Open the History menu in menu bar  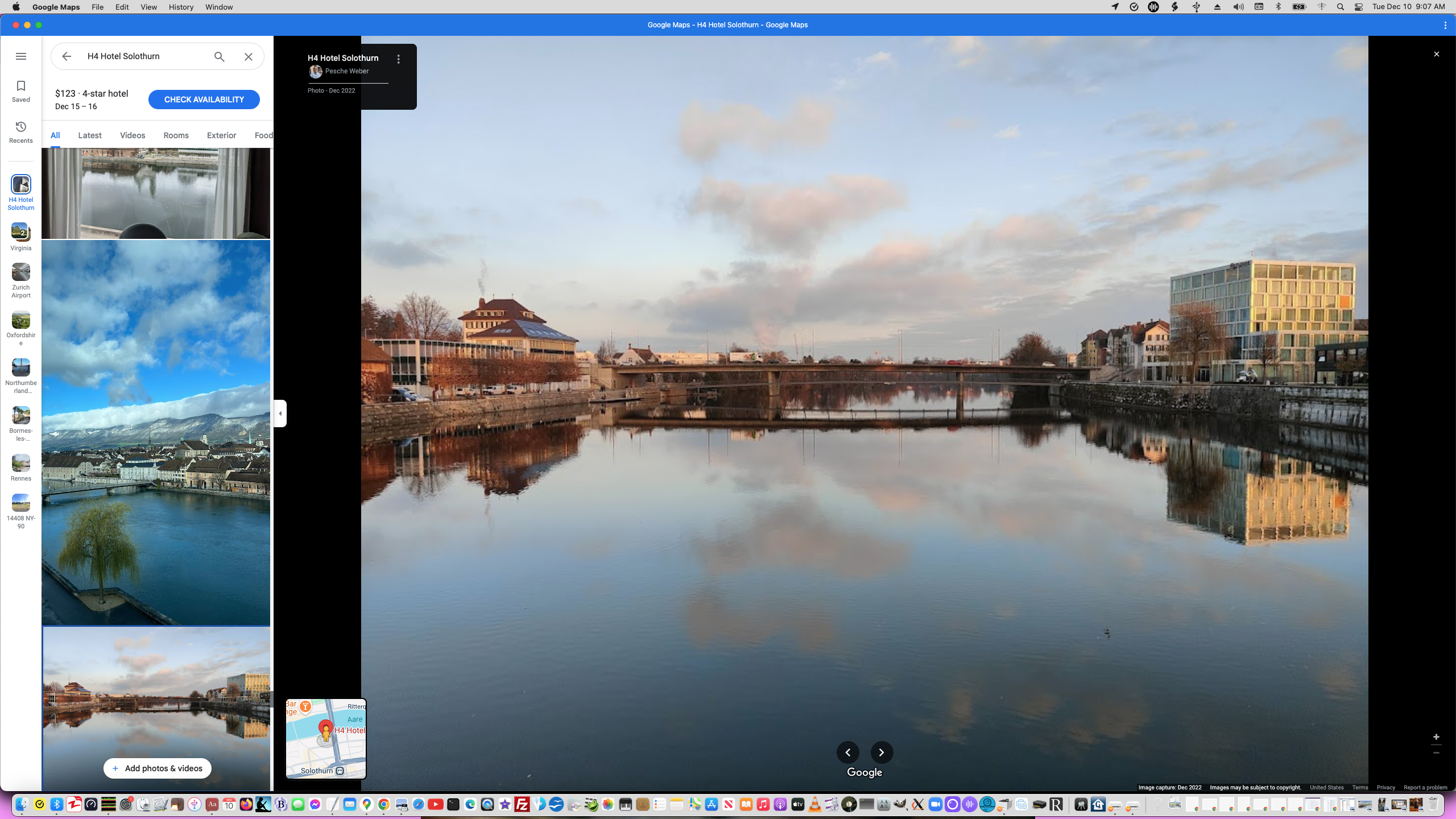(181, 7)
